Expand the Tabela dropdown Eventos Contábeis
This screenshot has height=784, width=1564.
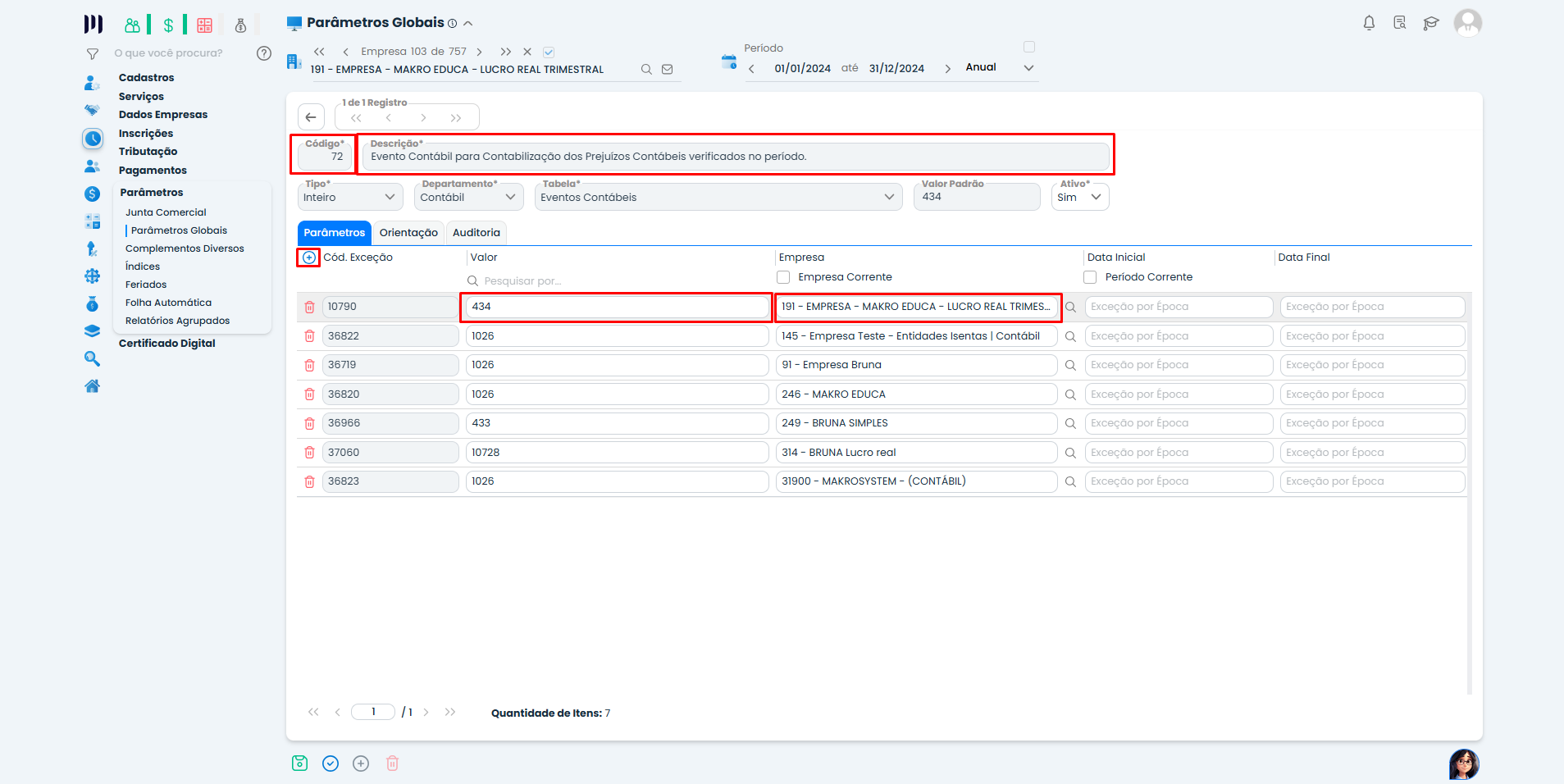(718, 198)
